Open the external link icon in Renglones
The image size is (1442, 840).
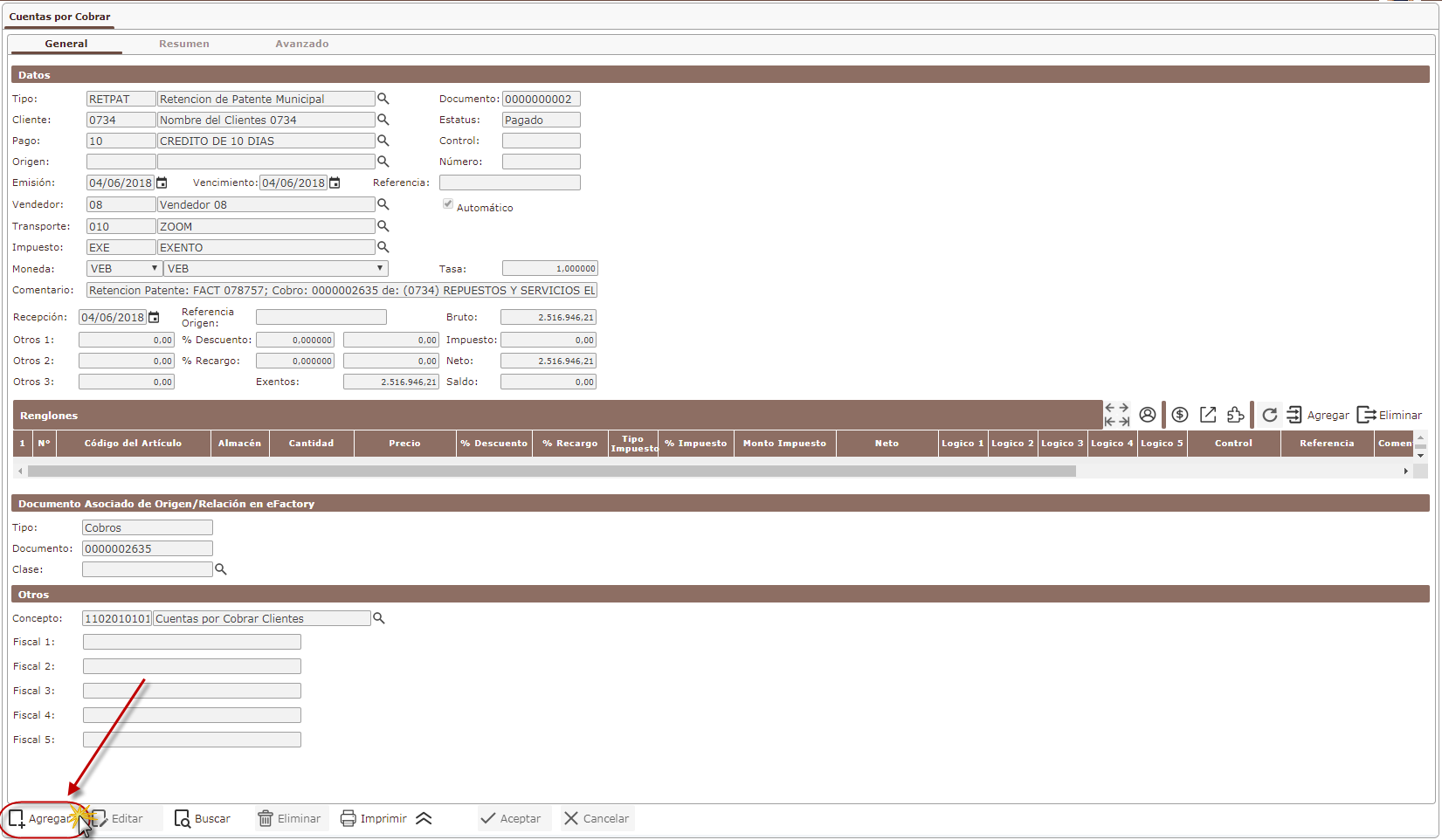click(x=1208, y=415)
